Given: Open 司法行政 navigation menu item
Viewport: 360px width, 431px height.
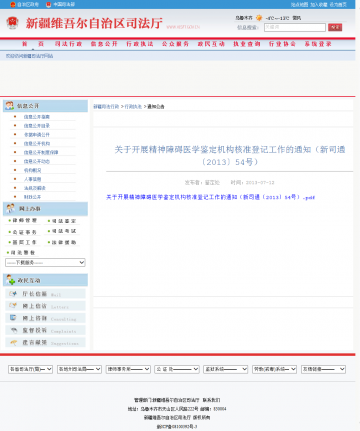Looking at the screenshot, I should click(x=68, y=44).
